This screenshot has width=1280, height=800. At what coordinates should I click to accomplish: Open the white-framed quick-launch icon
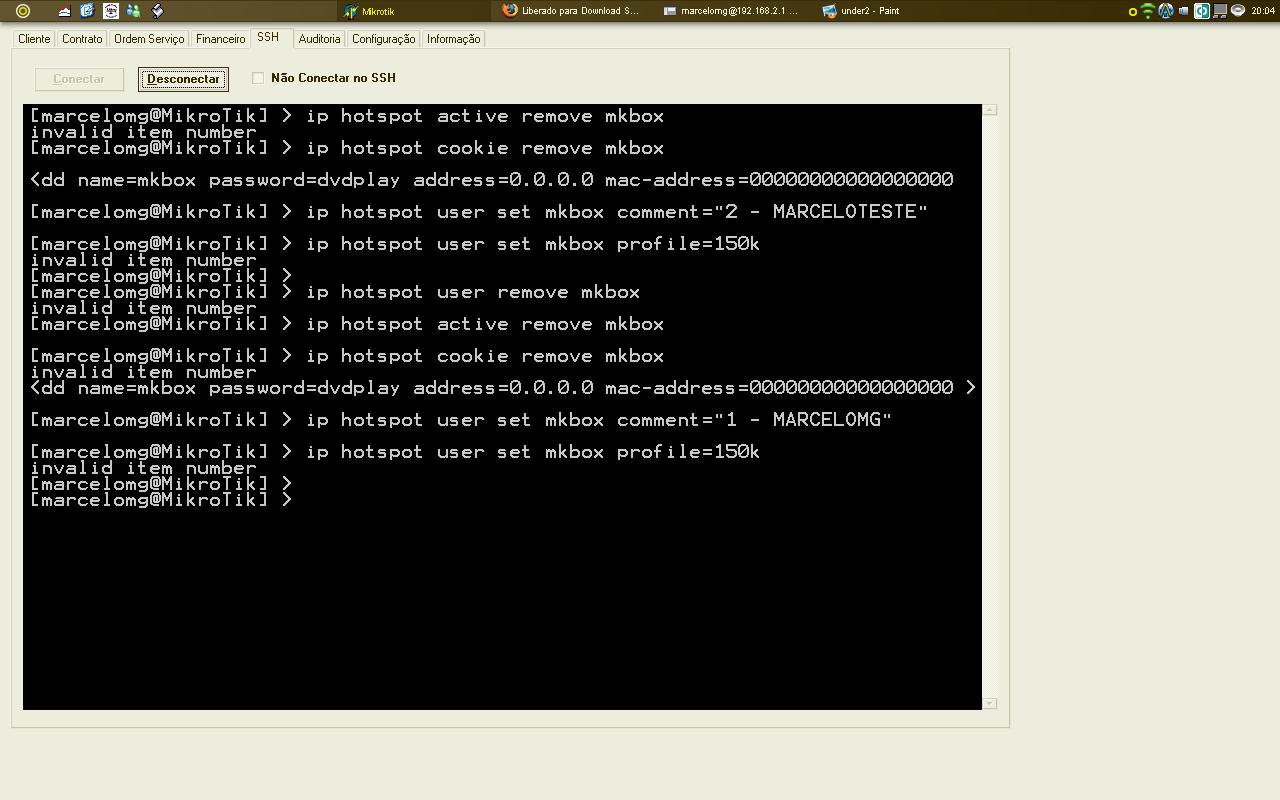[x=111, y=11]
